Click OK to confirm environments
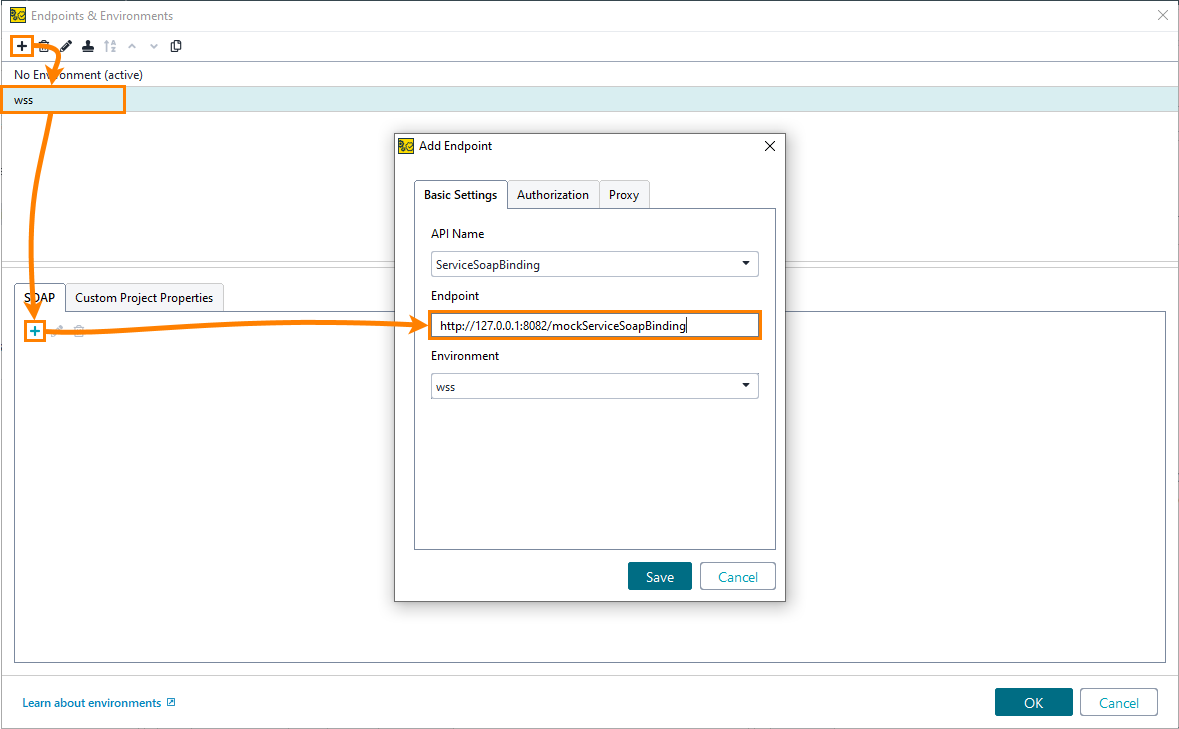The height and width of the screenshot is (729, 1179). 1033,702
